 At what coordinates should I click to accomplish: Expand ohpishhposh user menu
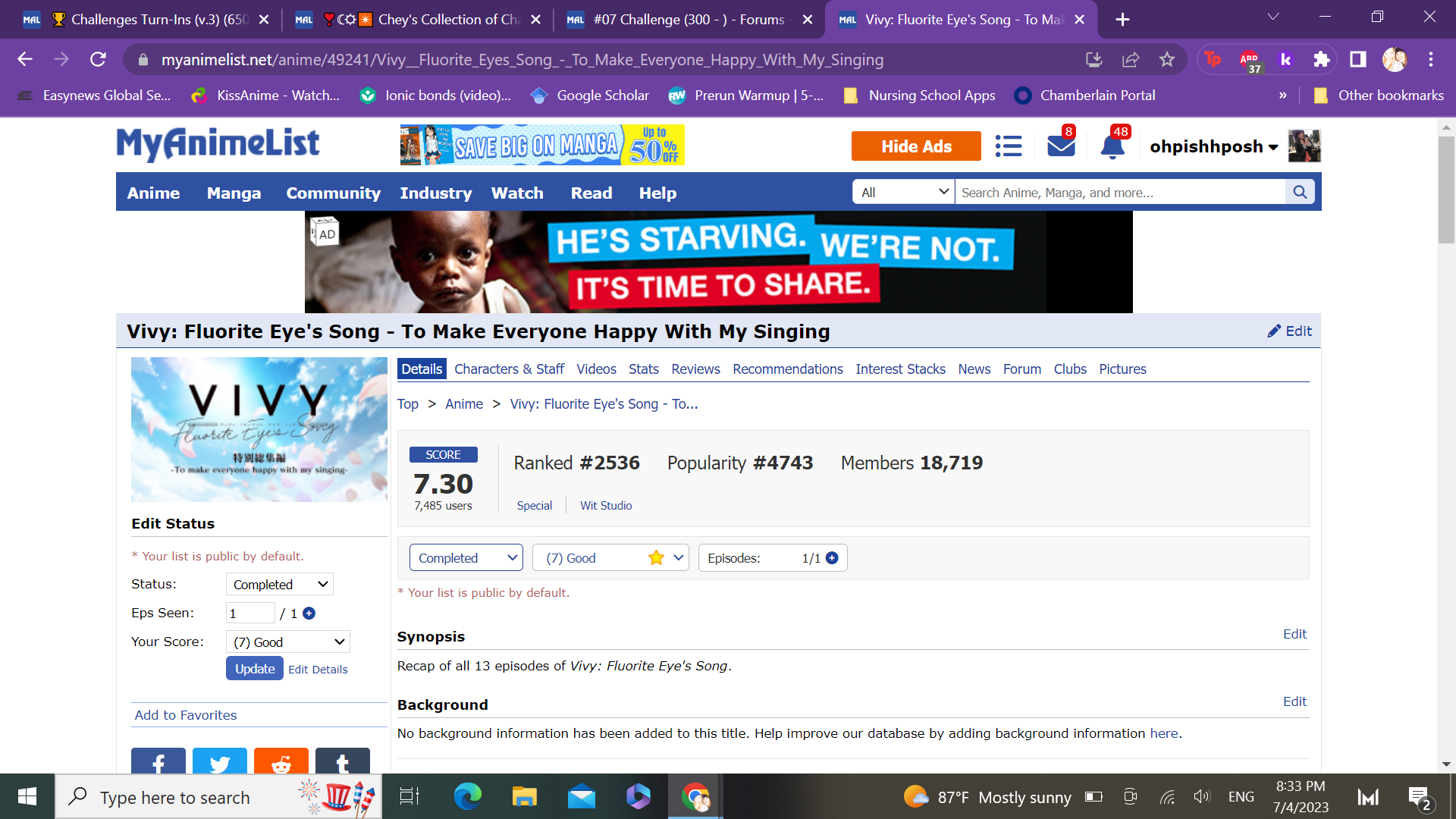point(1213,146)
